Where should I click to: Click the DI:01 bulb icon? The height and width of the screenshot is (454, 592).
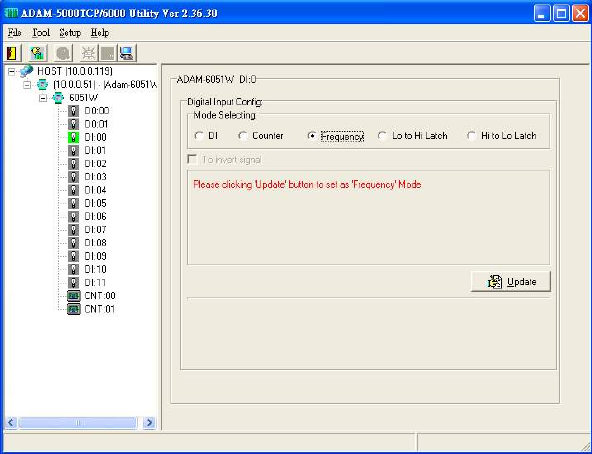pos(73,151)
